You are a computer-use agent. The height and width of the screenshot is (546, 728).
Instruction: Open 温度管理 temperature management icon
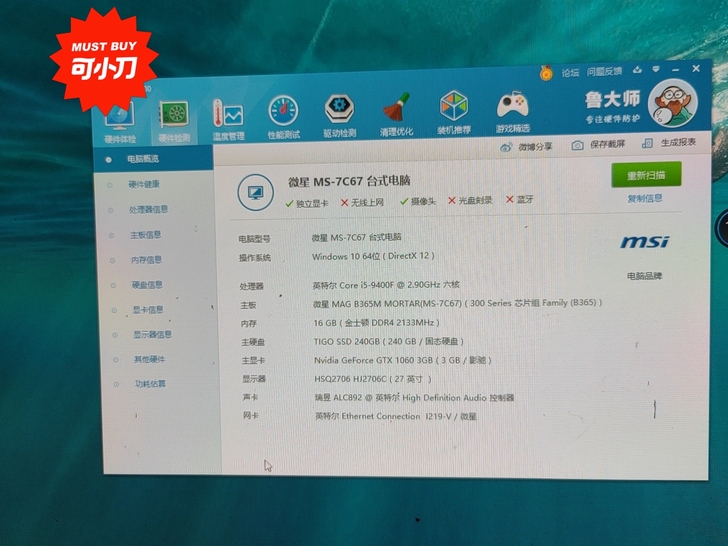(x=228, y=116)
